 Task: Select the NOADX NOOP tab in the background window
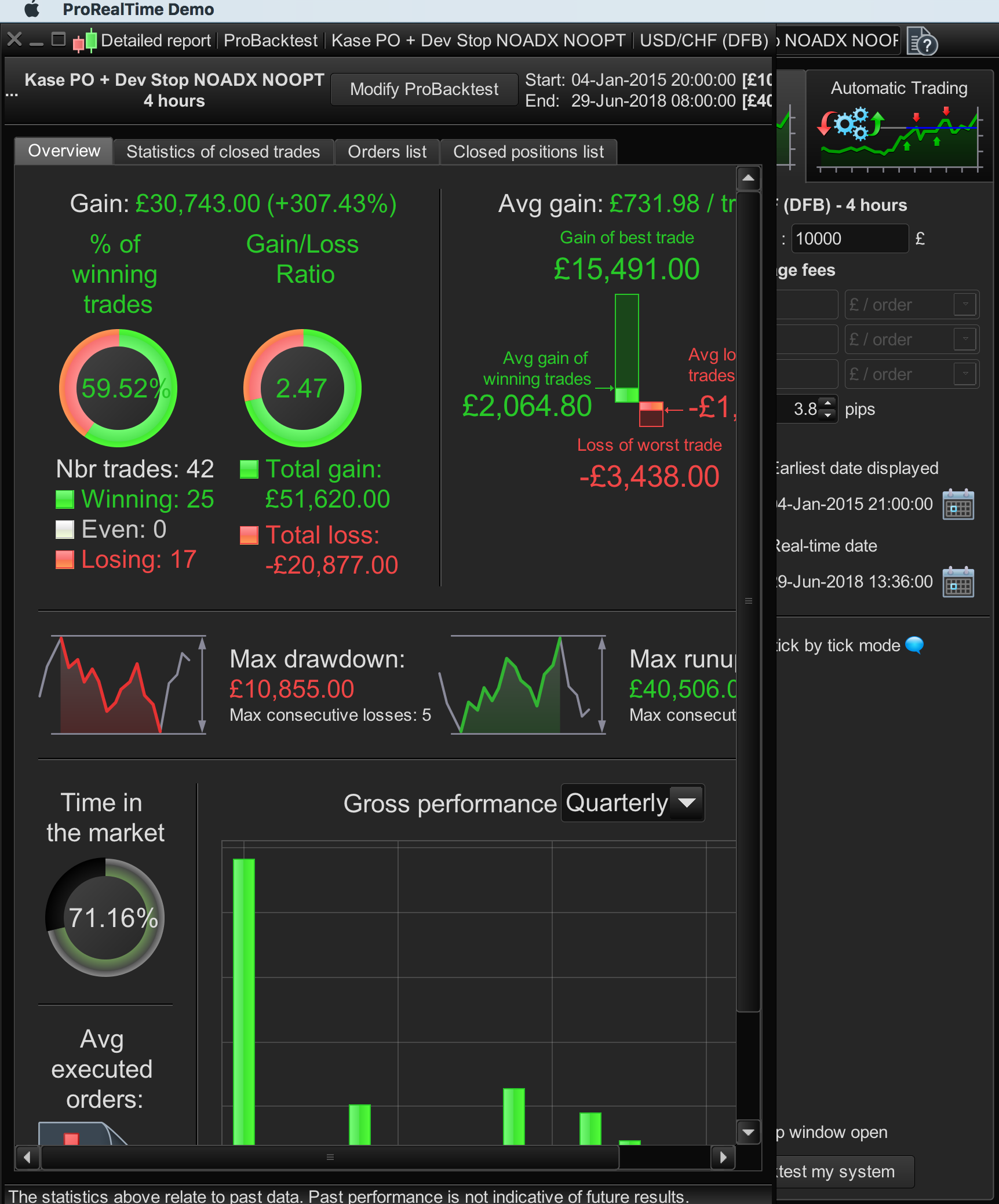[838, 41]
